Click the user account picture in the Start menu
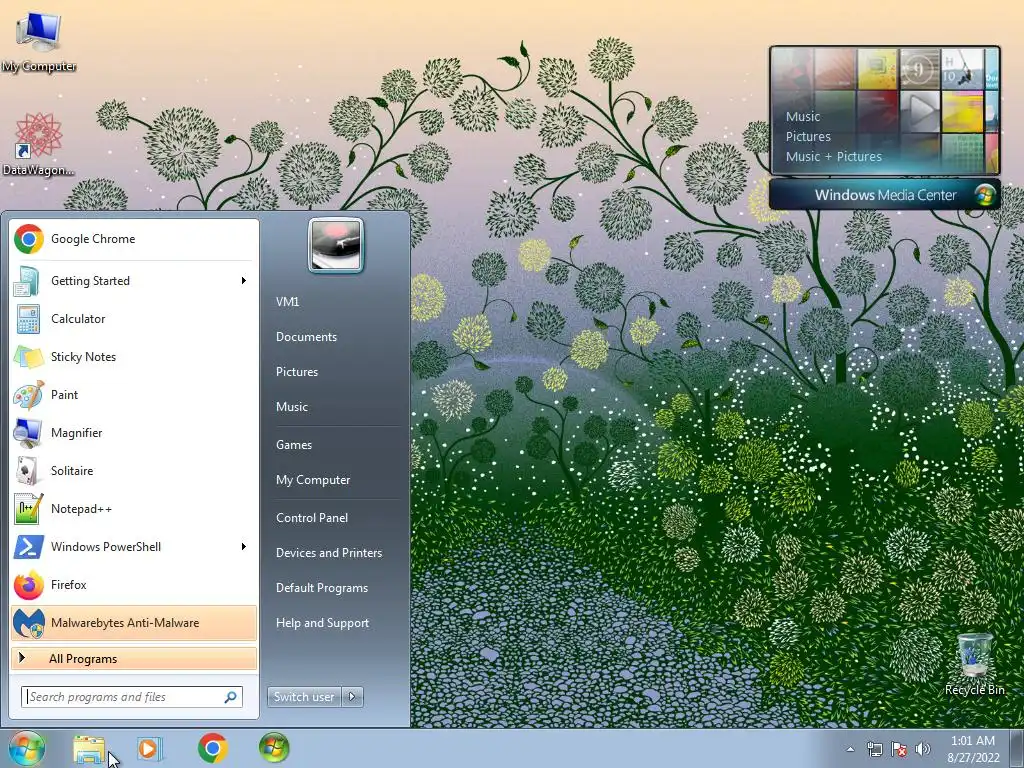Screen dimensions: 1024x768 point(336,245)
